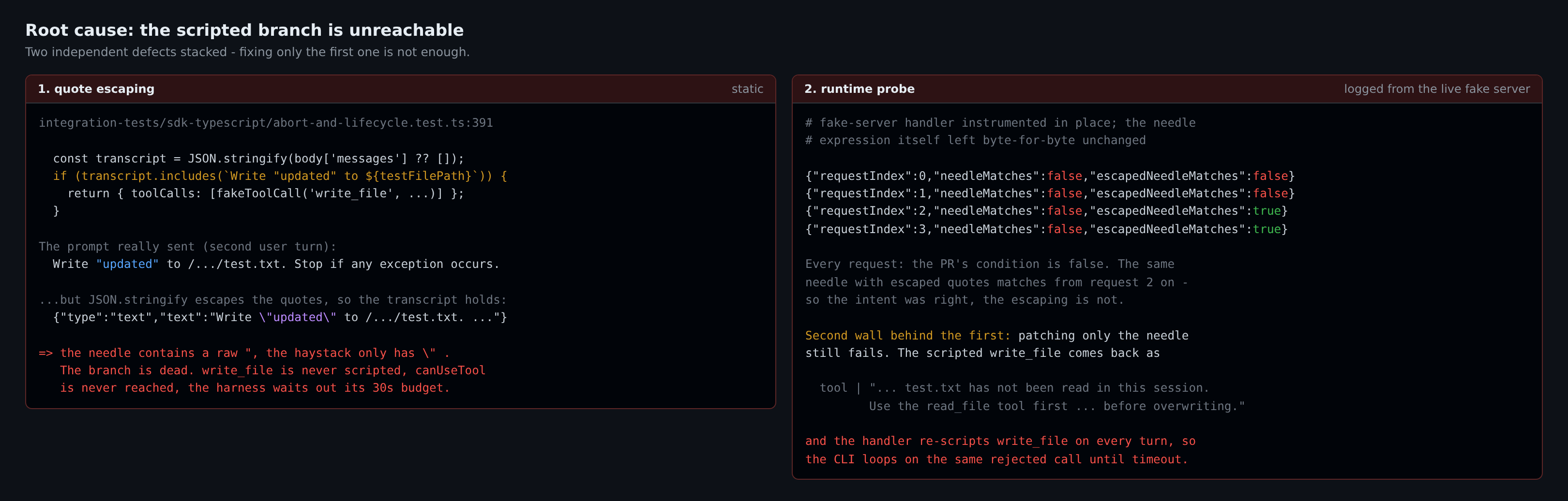Click "still fails. The scripted write_file comes back as"
This screenshot has width=1568, height=501.
coord(982,353)
